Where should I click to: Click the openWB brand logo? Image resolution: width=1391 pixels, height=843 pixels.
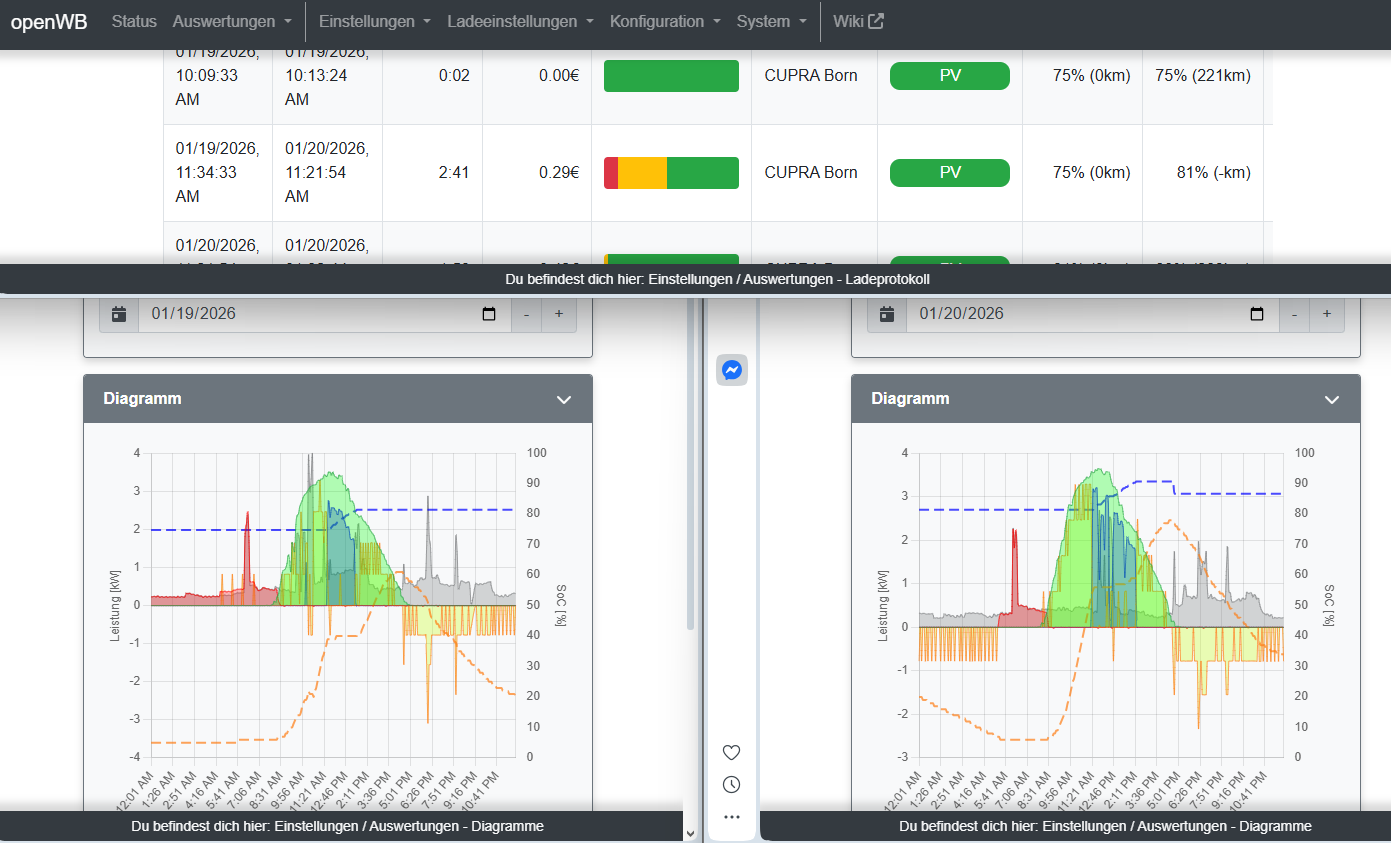click(x=49, y=21)
